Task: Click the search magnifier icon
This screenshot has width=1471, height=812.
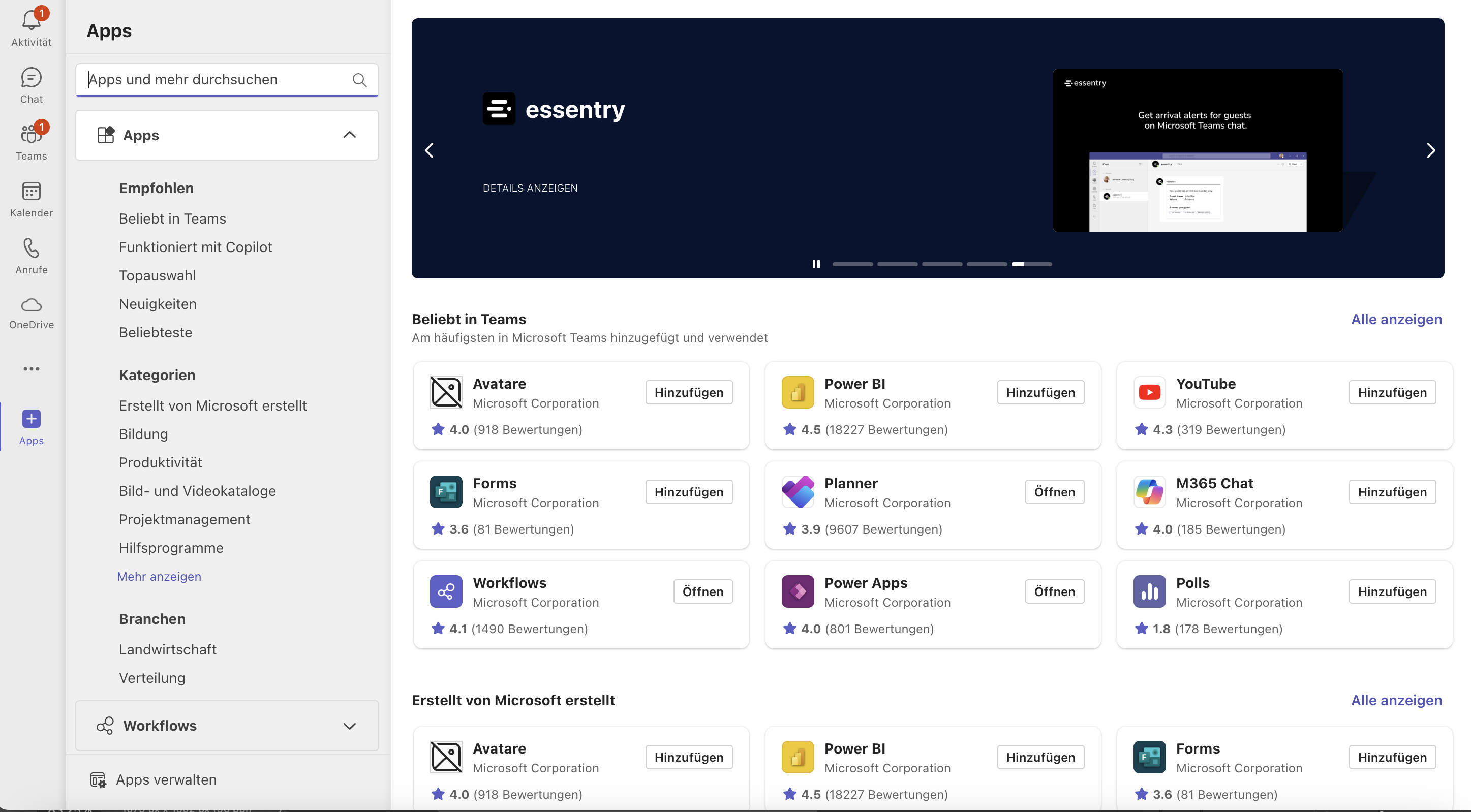Action: 359,80
